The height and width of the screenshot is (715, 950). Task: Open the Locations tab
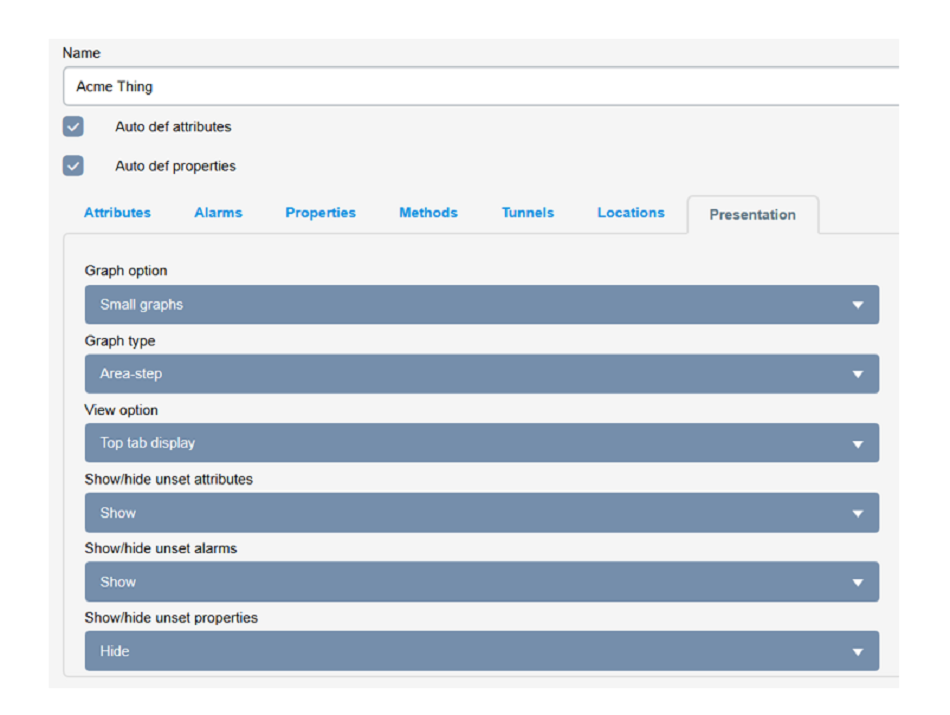click(631, 213)
